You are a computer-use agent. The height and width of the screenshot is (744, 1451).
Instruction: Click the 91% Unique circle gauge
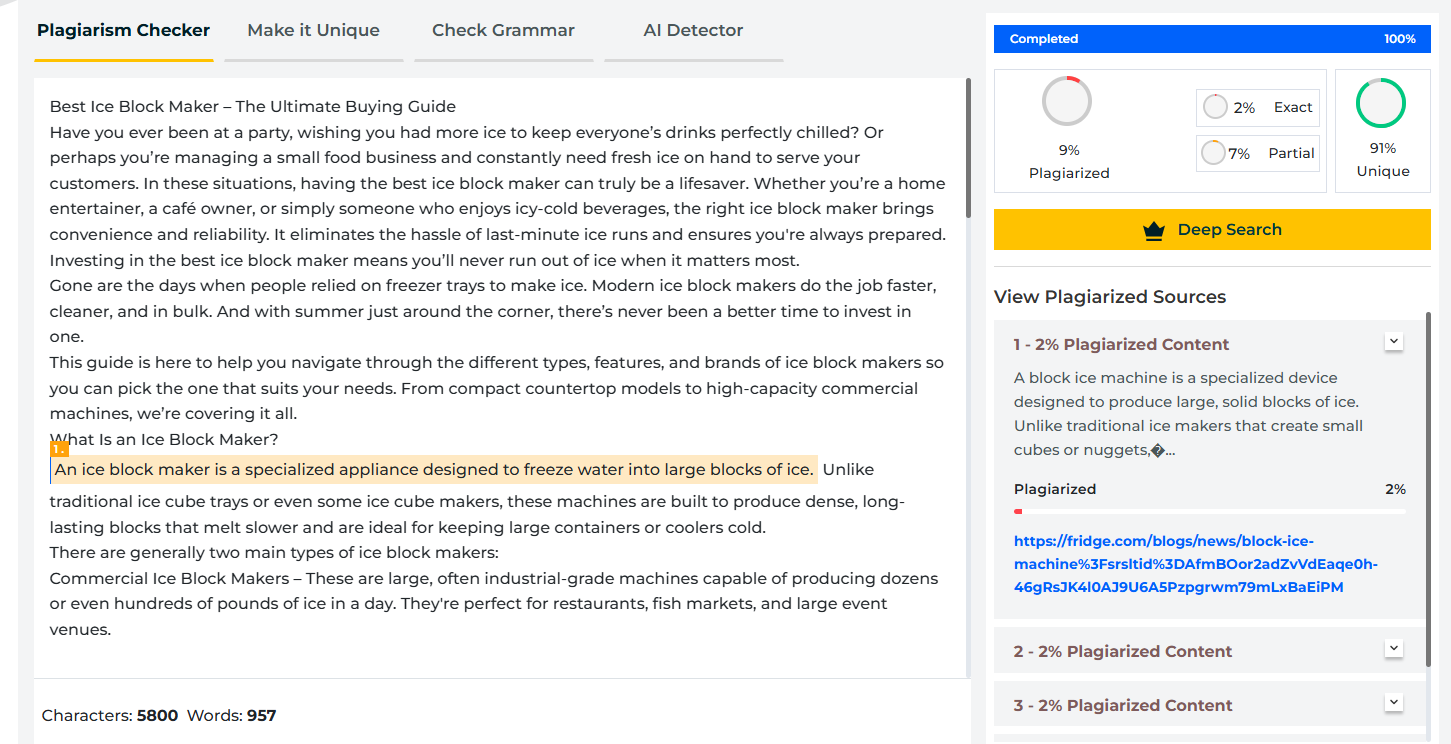(x=1381, y=103)
